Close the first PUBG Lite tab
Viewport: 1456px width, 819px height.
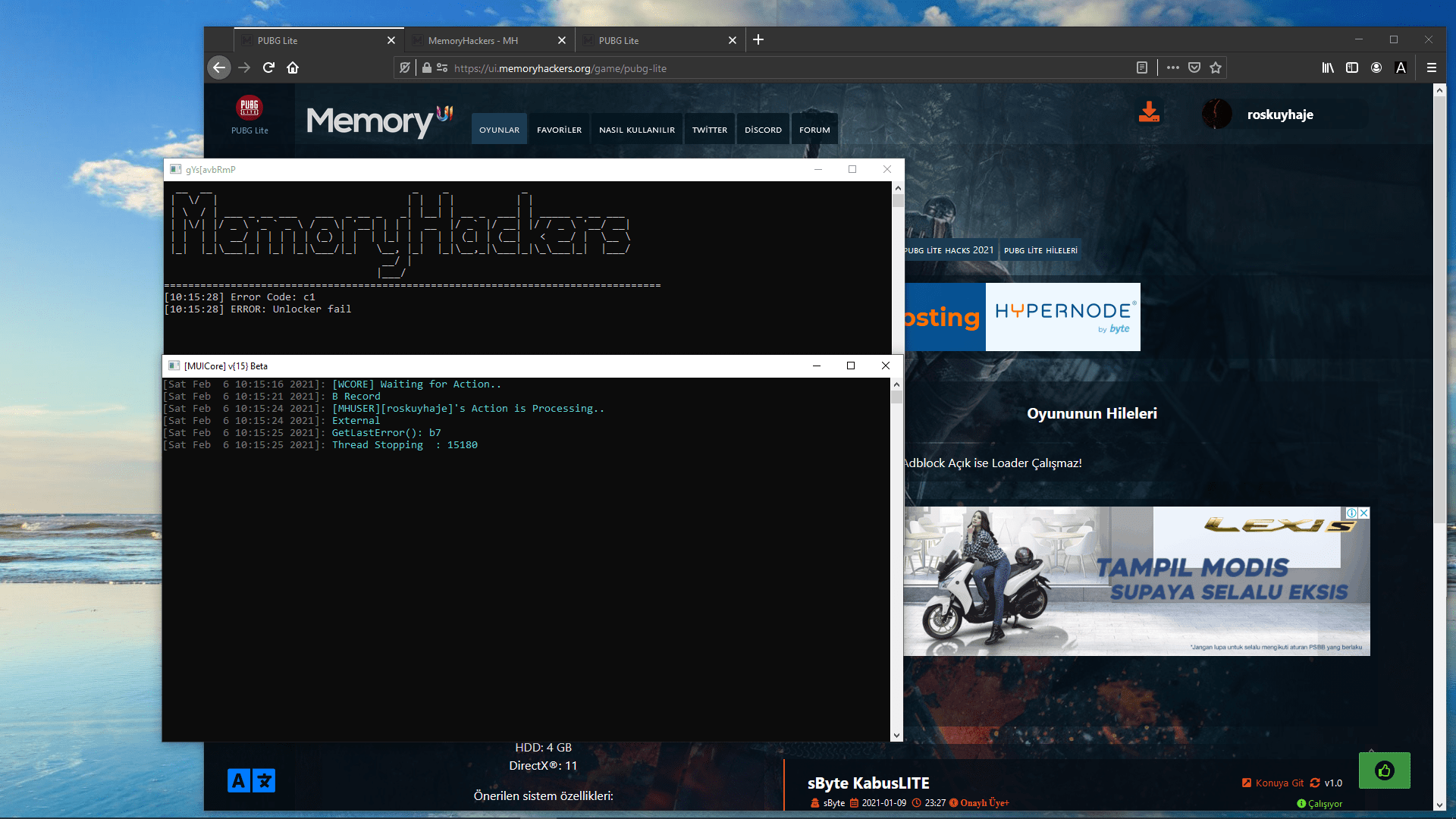click(391, 40)
